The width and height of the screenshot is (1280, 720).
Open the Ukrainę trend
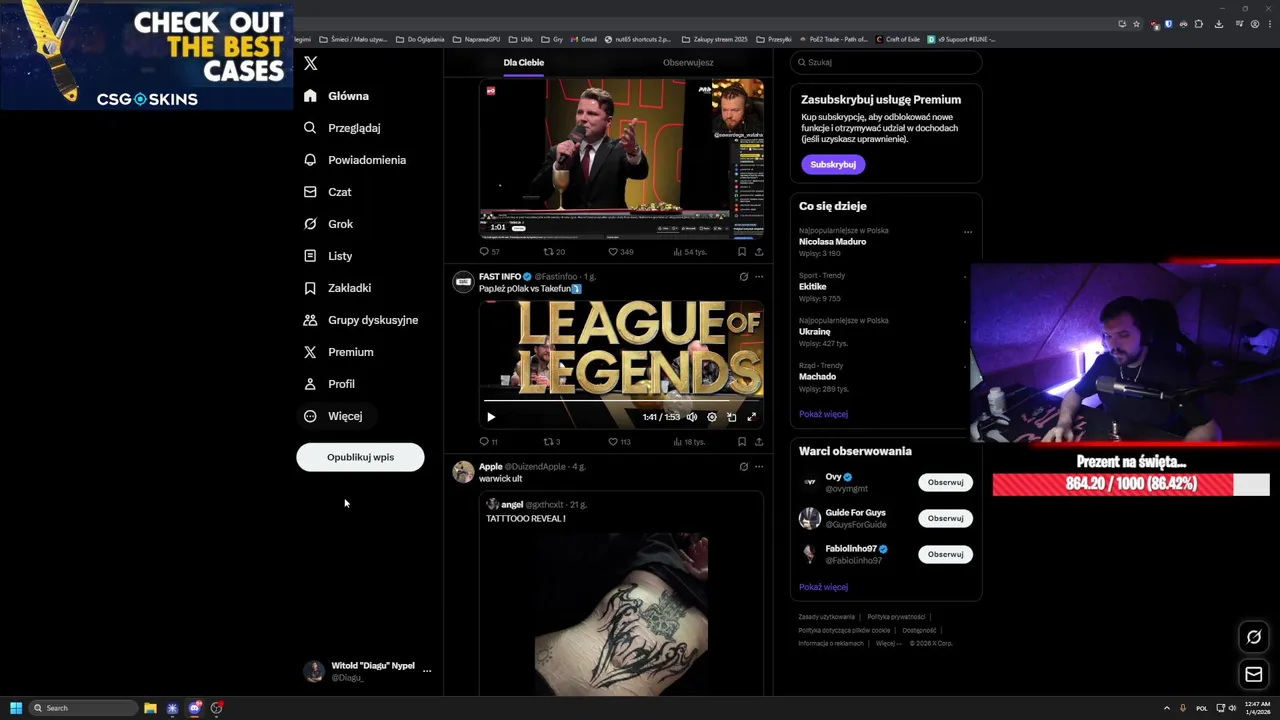click(814, 332)
